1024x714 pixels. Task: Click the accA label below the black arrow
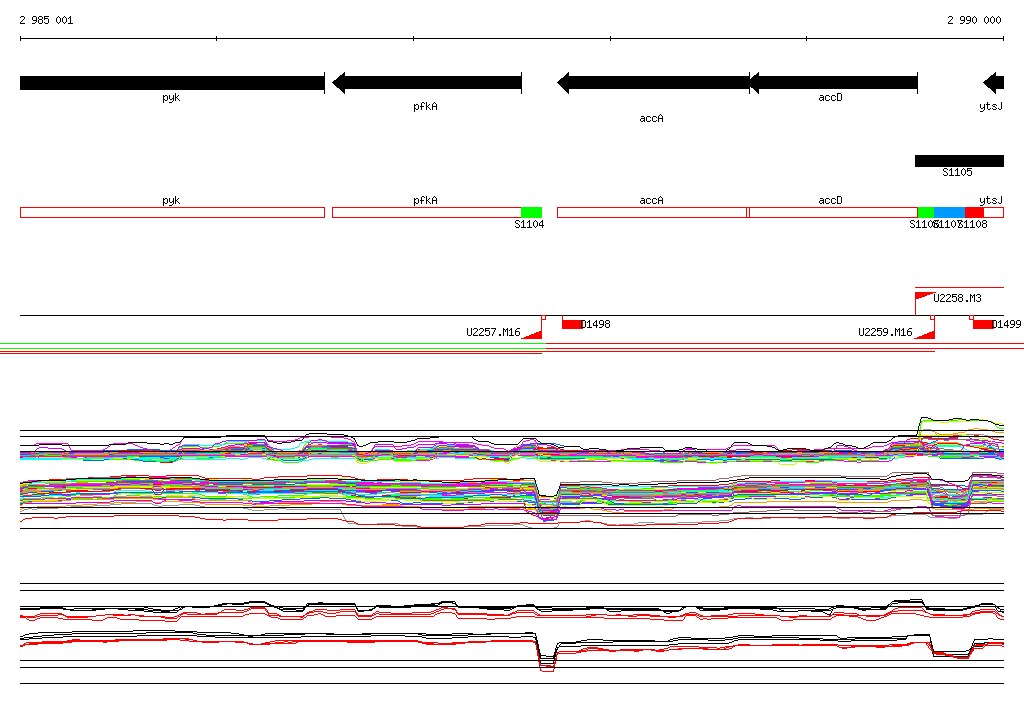(x=652, y=118)
